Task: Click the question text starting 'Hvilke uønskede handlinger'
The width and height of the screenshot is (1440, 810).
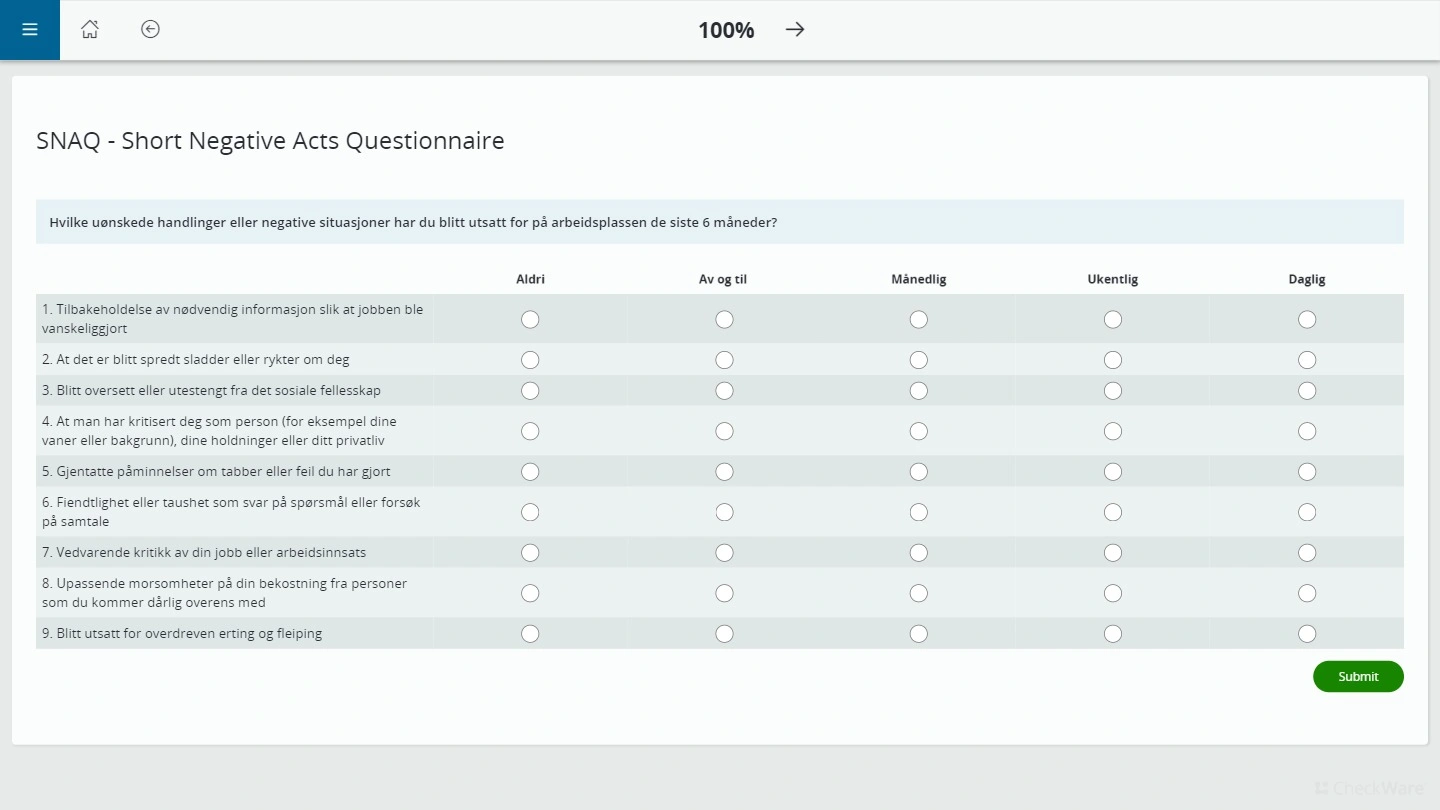Action: [413, 222]
